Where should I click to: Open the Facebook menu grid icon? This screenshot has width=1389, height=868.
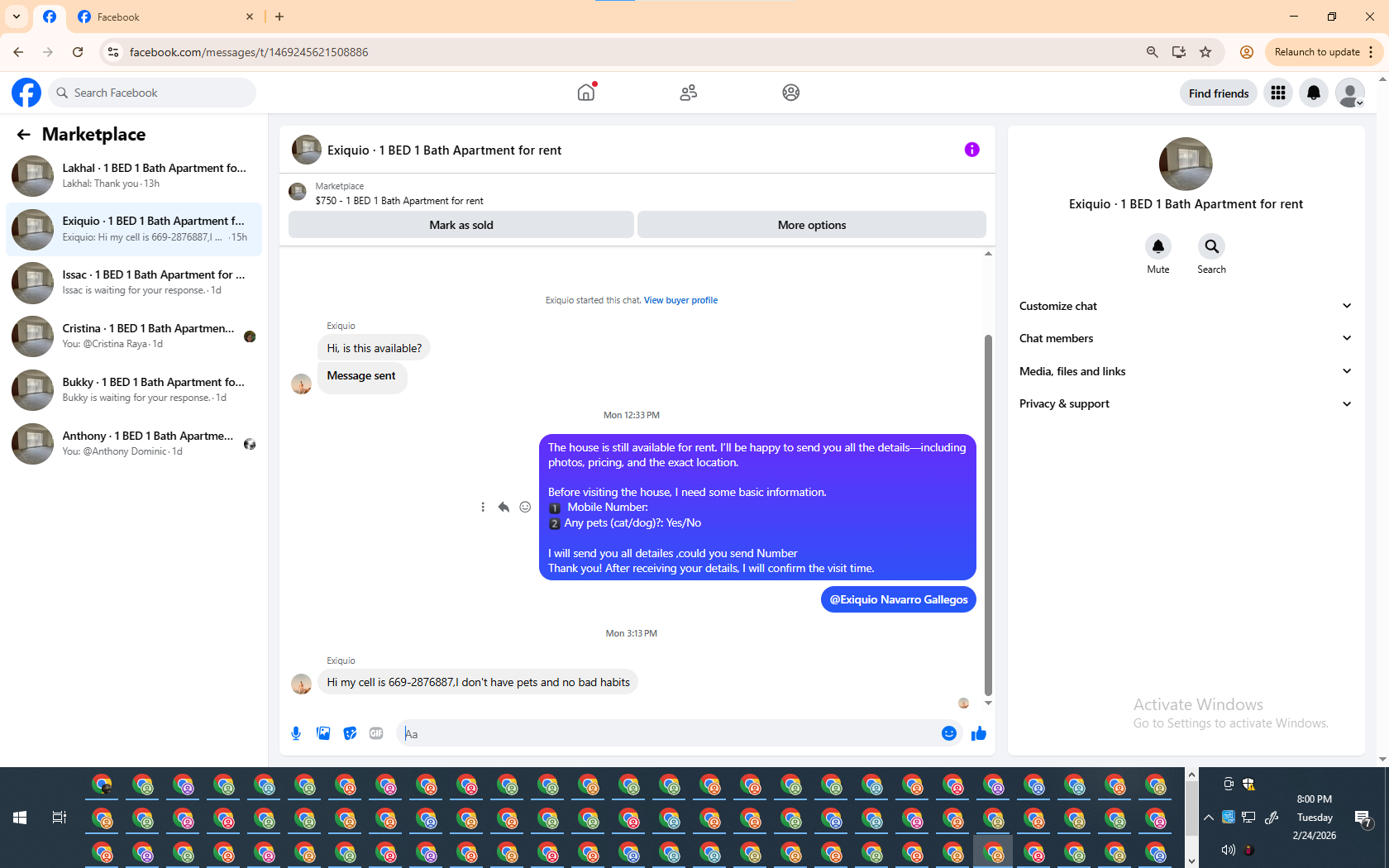tap(1278, 93)
